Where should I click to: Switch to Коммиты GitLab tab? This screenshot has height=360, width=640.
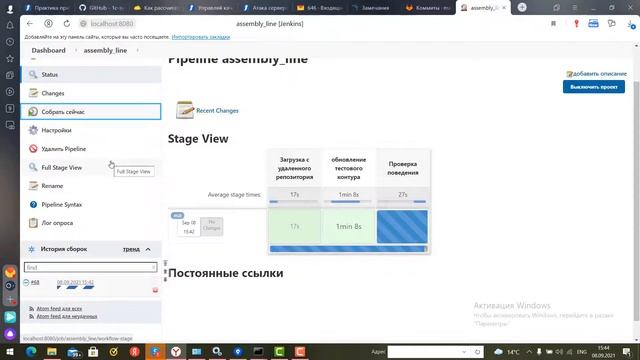429,8
